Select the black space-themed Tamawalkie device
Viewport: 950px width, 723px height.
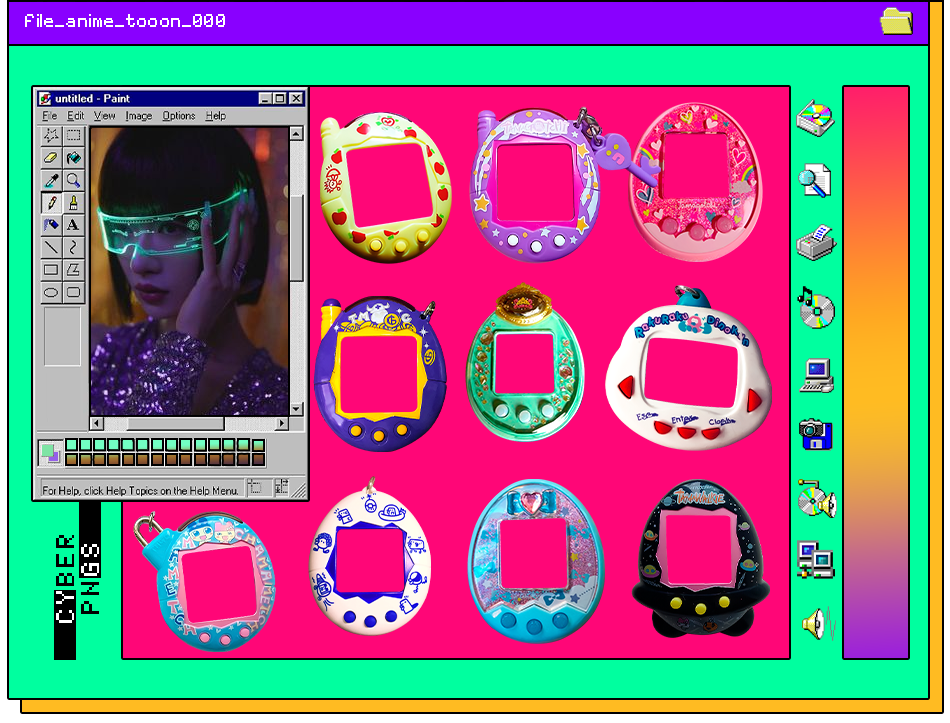click(x=701, y=558)
